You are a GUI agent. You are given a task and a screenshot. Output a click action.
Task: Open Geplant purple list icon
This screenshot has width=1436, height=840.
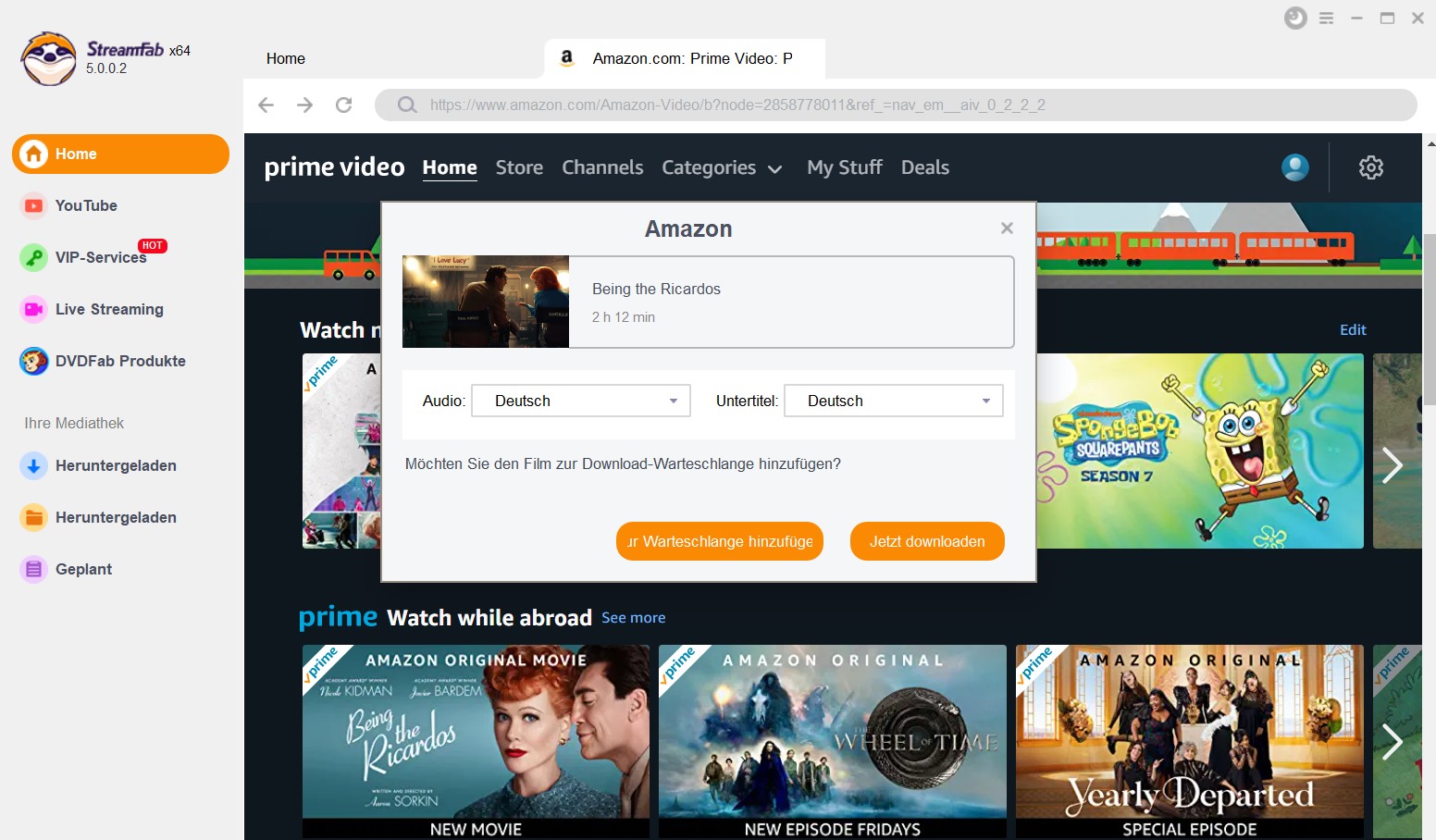coord(34,569)
